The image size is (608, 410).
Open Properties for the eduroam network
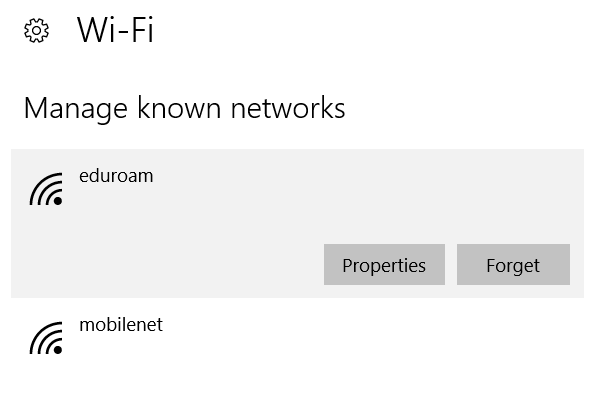click(384, 265)
